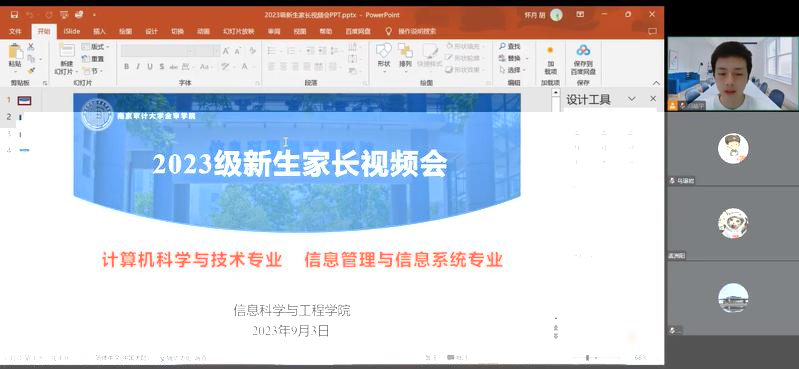Expand the Design Tools pane options chevron
The image size is (799, 369).
point(631,99)
